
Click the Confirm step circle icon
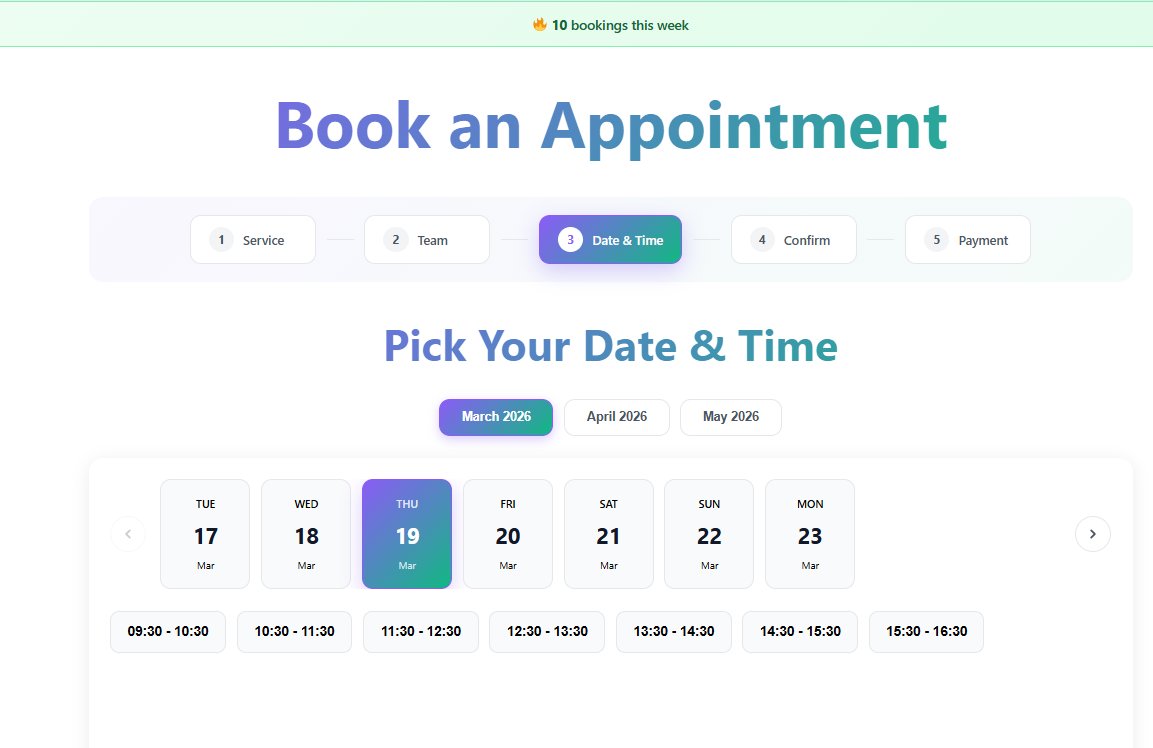pos(761,239)
